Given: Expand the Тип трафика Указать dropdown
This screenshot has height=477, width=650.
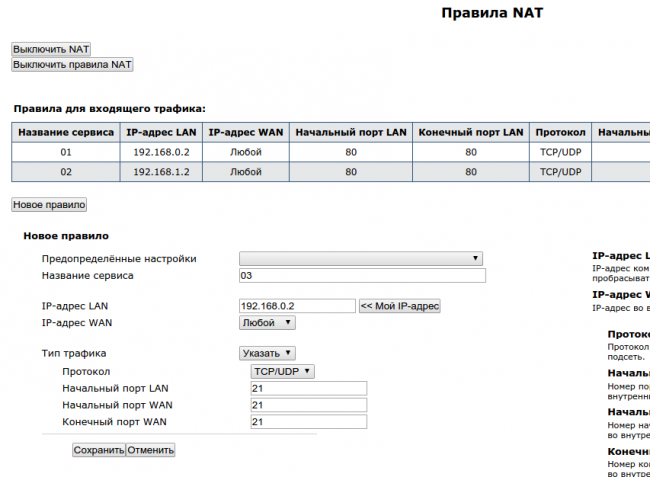Looking at the screenshot, I should 267,354.
